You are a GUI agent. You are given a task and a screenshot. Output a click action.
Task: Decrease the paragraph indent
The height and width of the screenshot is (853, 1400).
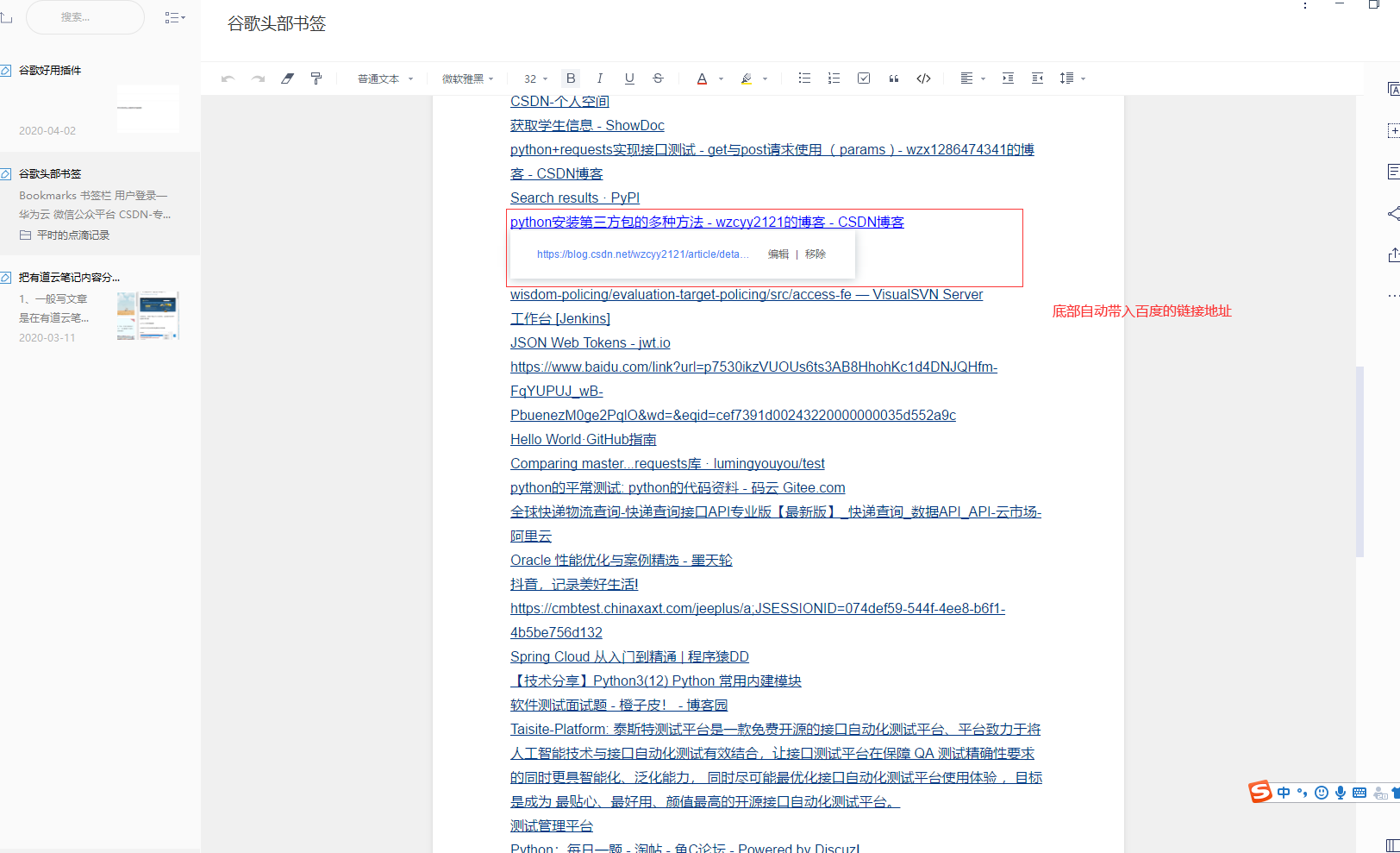click(1037, 78)
